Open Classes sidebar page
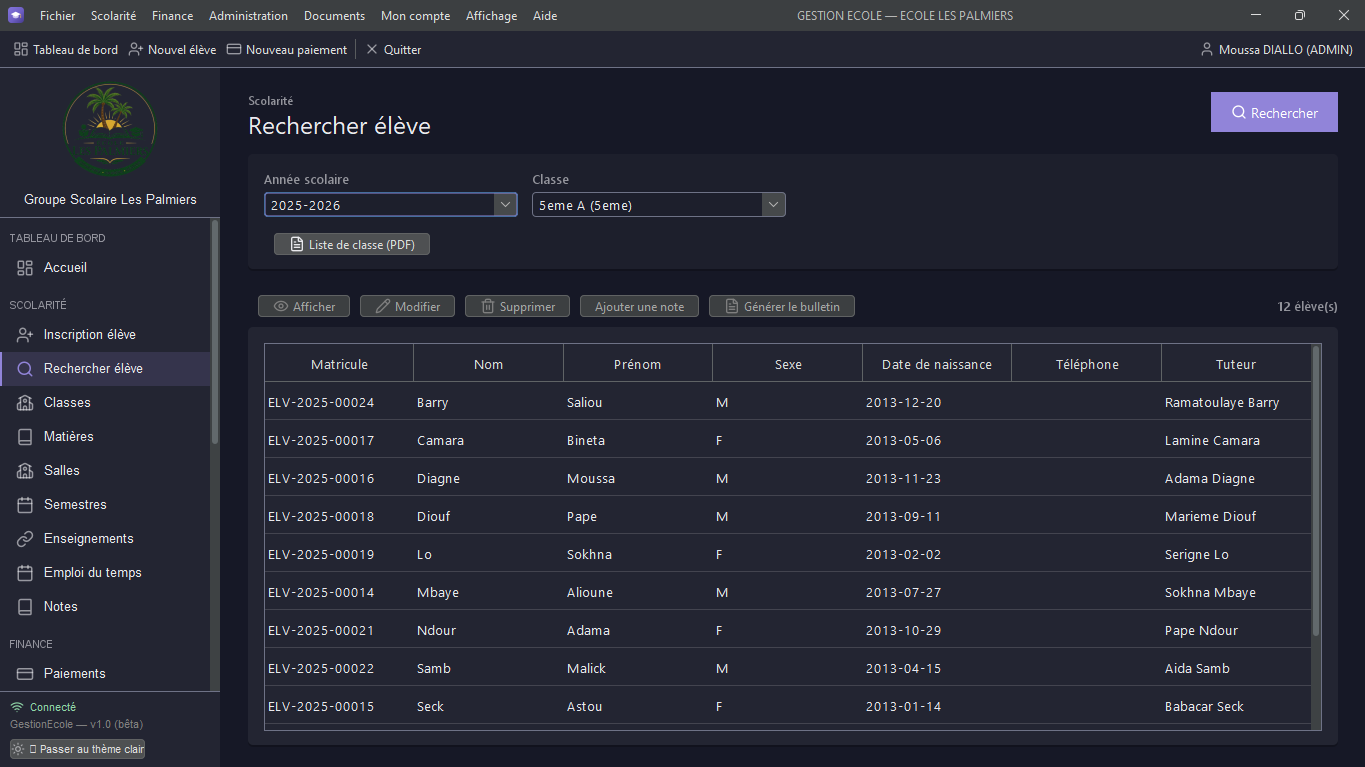The width and height of the screenshot is (1365, 767). click(x=105, y=402)
